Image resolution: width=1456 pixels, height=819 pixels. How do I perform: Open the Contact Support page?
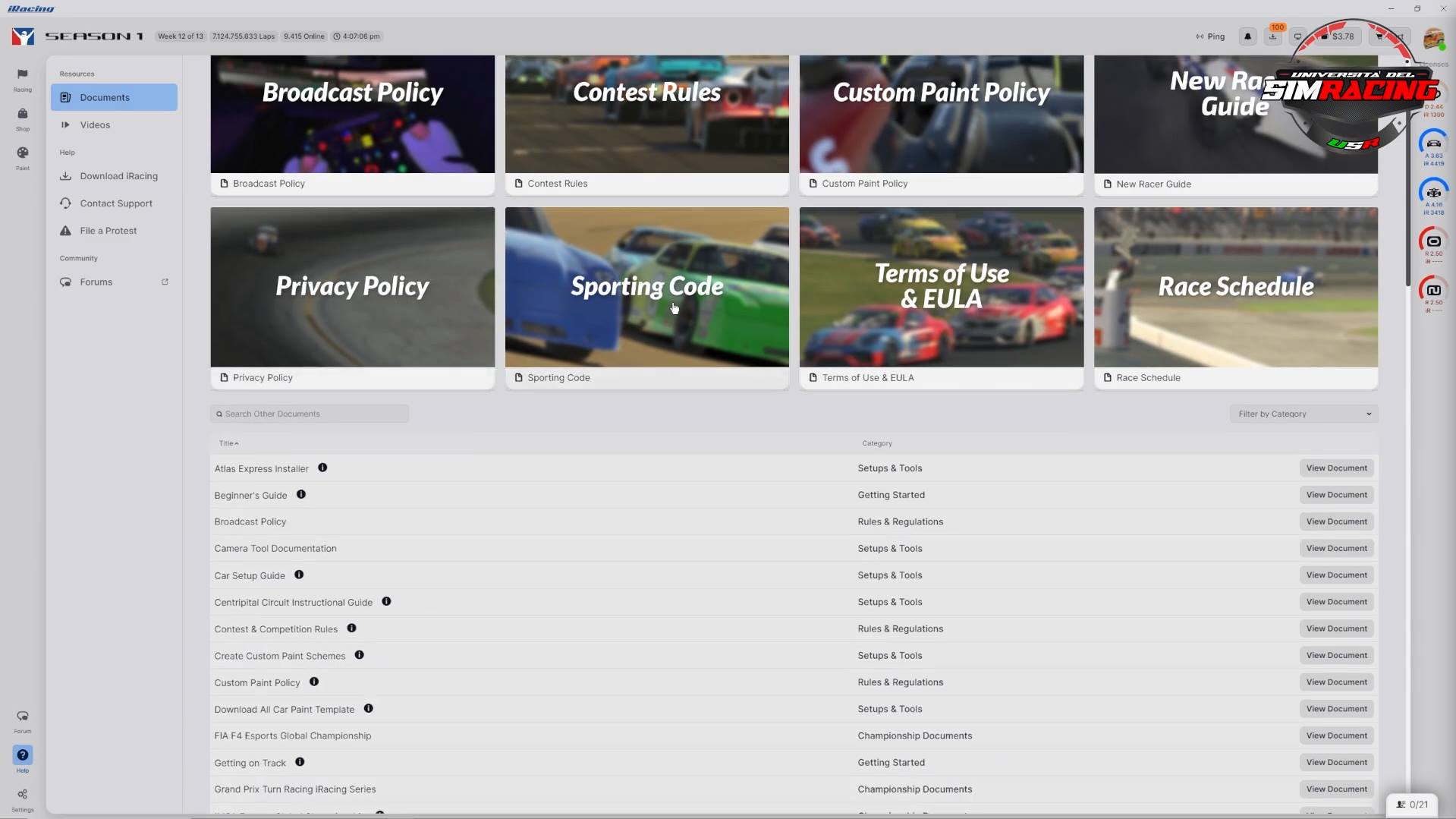pyautogui.click(x=115, y=203)
